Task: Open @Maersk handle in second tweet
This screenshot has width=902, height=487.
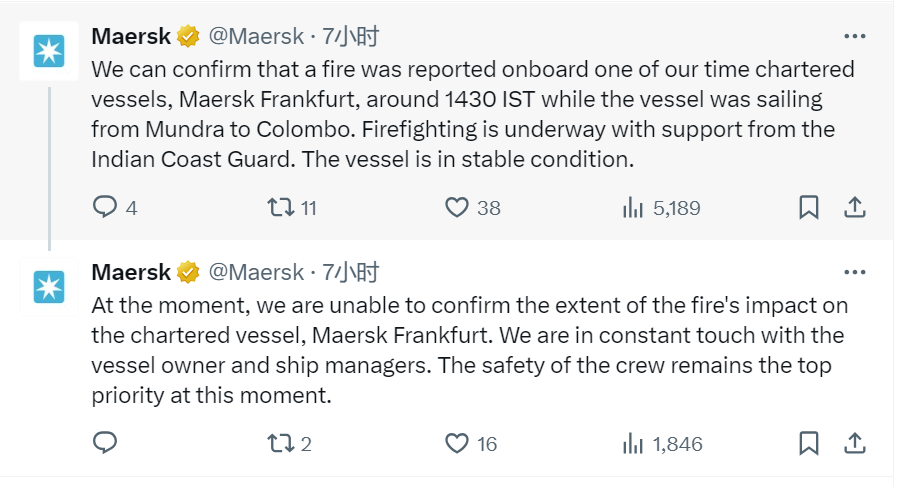Action: 255,273
